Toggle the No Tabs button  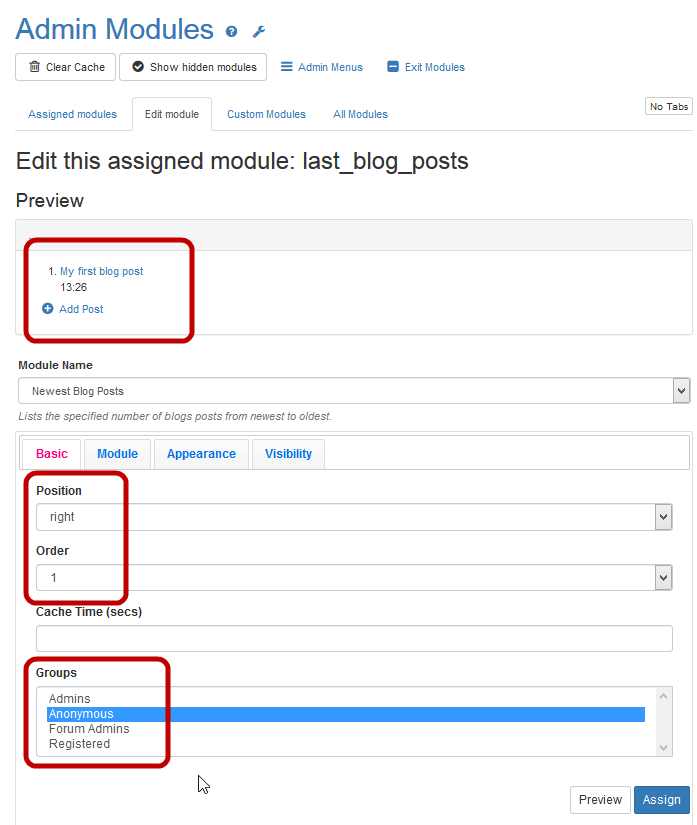[x=669, y=107]
